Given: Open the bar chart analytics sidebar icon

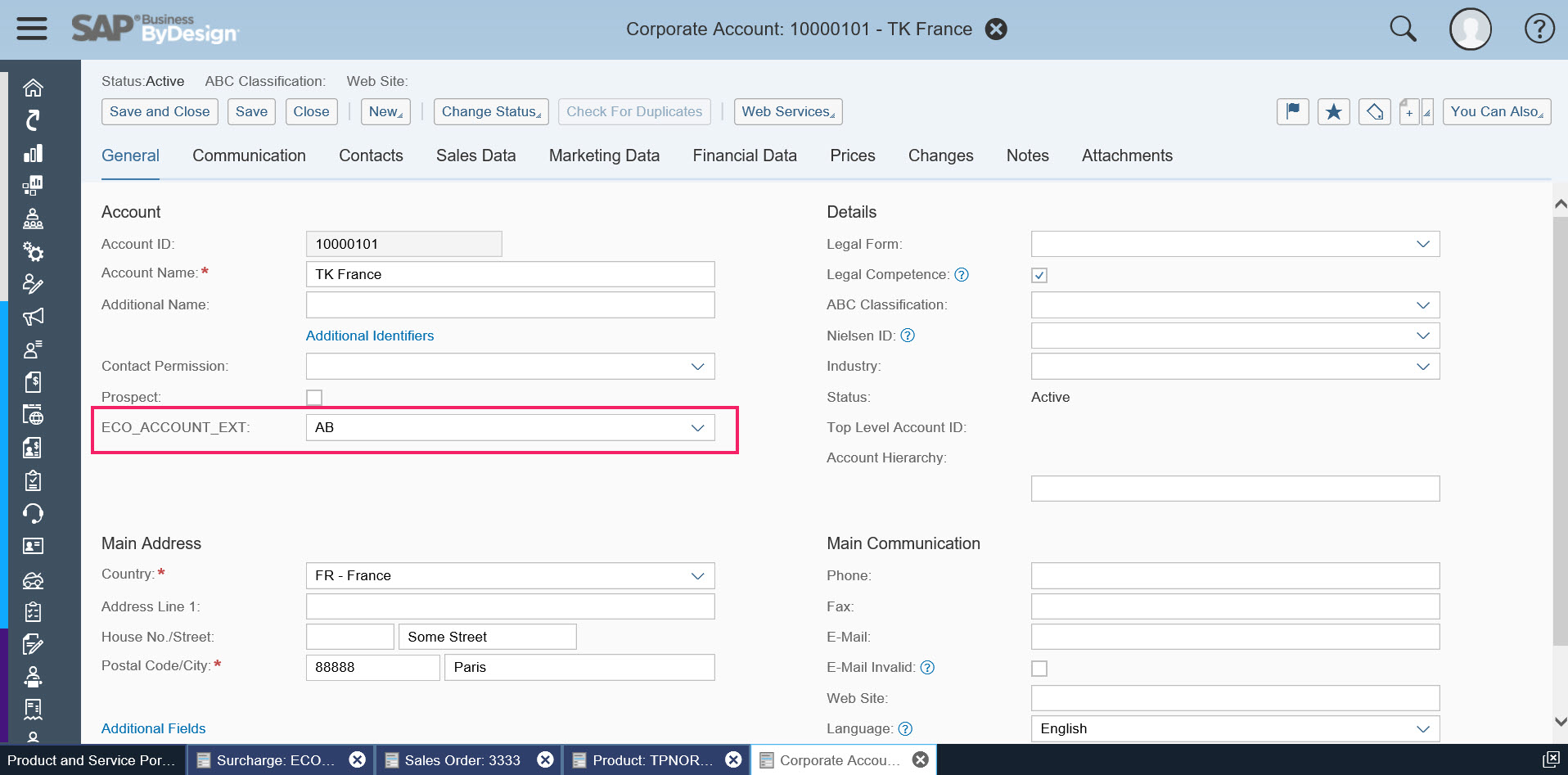Looking at the screenshot, I should tap(33, 153).
